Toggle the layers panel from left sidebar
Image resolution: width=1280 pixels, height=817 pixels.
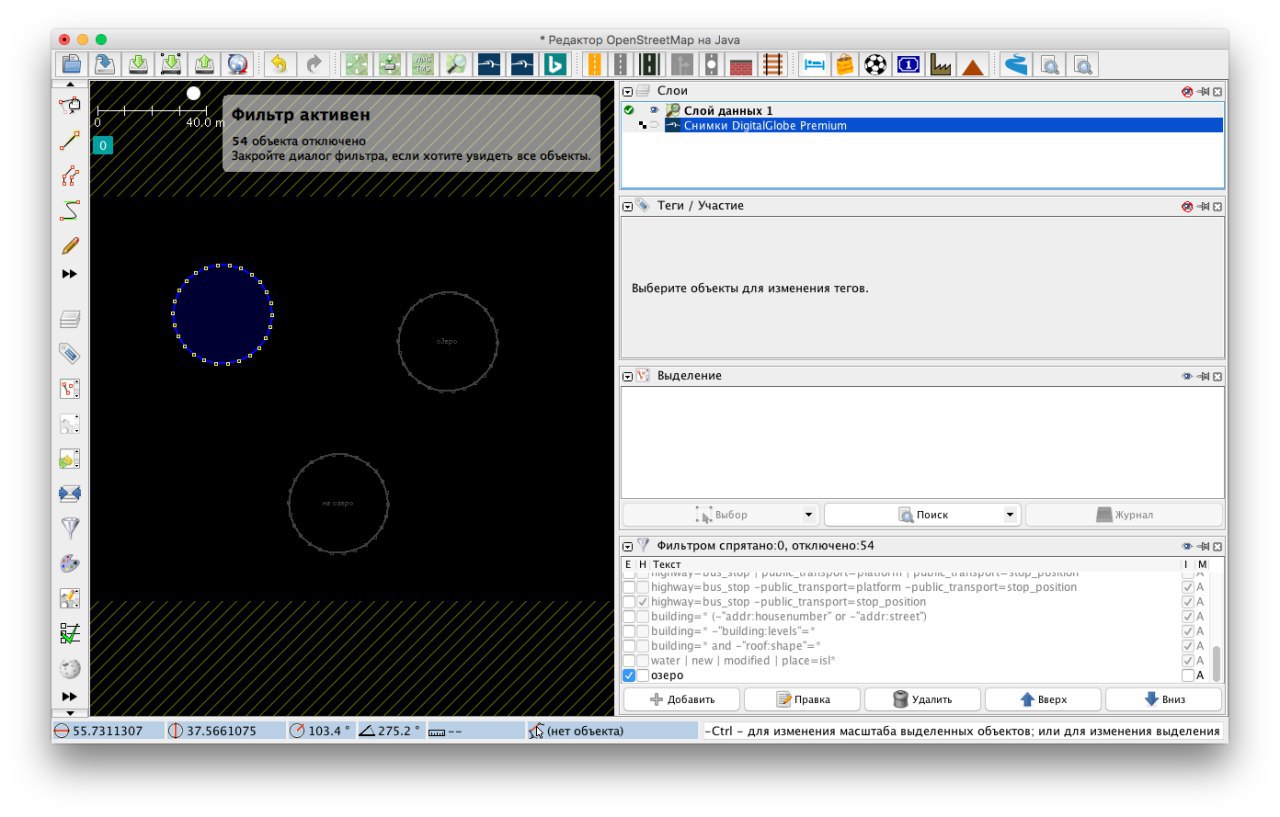pyautogui.click(x=70, y=320)
